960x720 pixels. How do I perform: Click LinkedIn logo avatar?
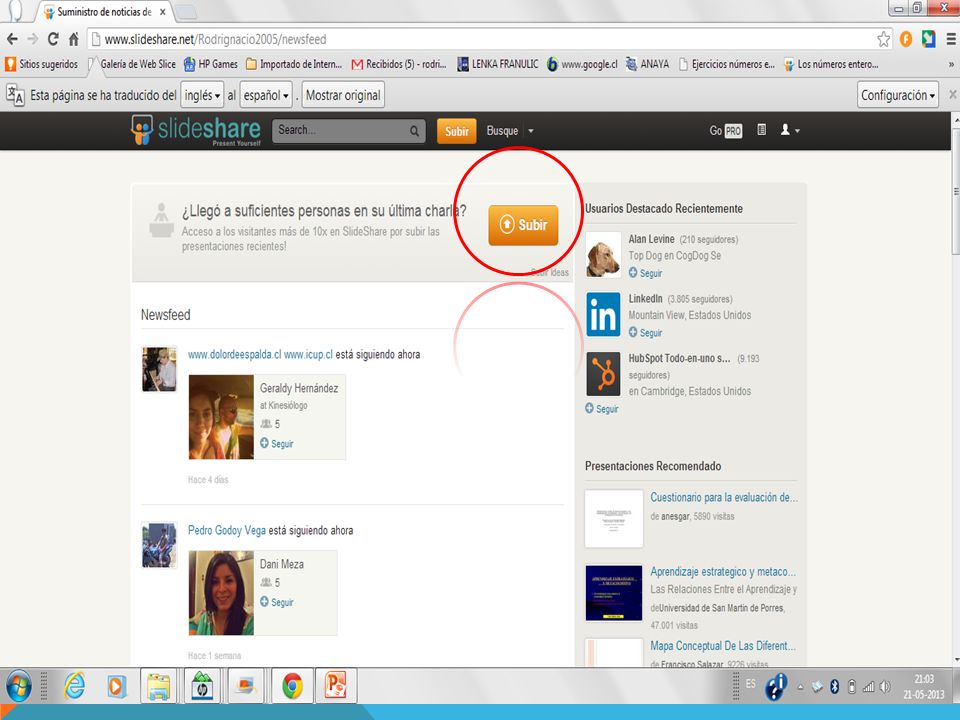(603, 314)
